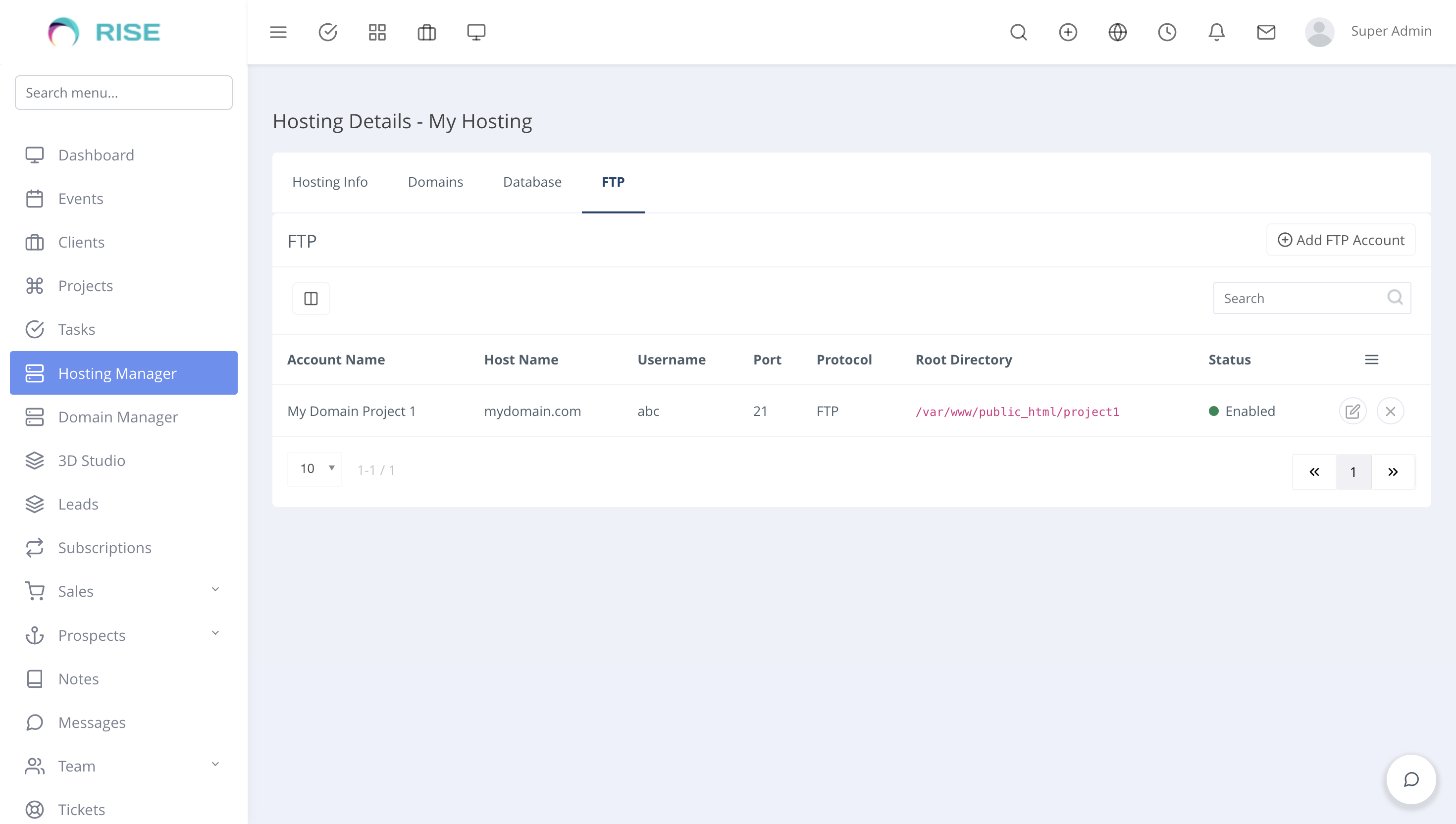Switch to the Database tab

click(x=531, y=182)
